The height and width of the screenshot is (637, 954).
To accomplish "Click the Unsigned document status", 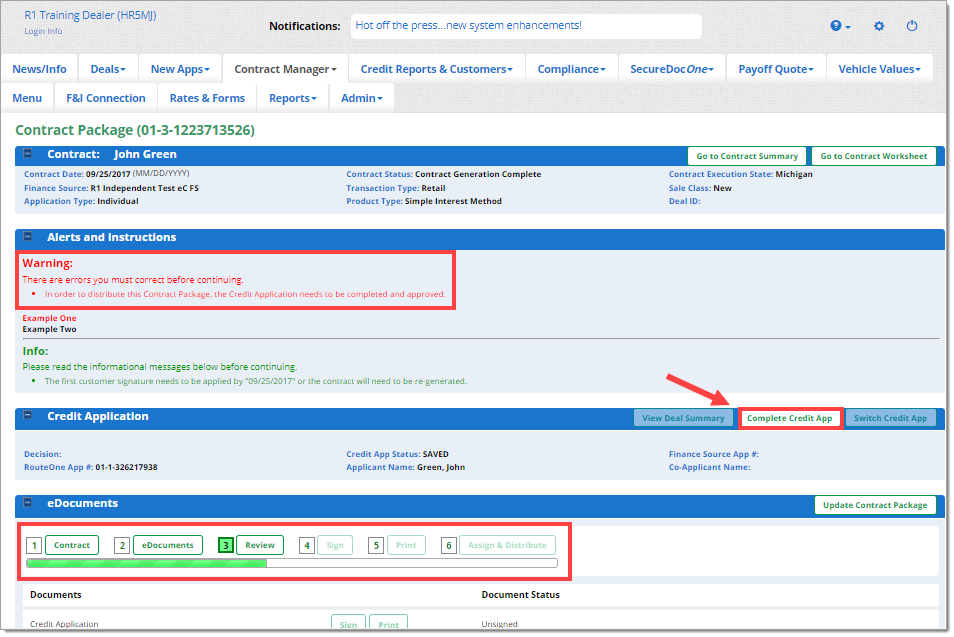I will click(x=500, y=624).
